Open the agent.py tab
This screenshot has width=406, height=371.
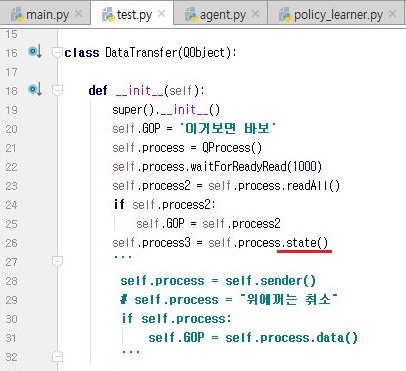221,14
